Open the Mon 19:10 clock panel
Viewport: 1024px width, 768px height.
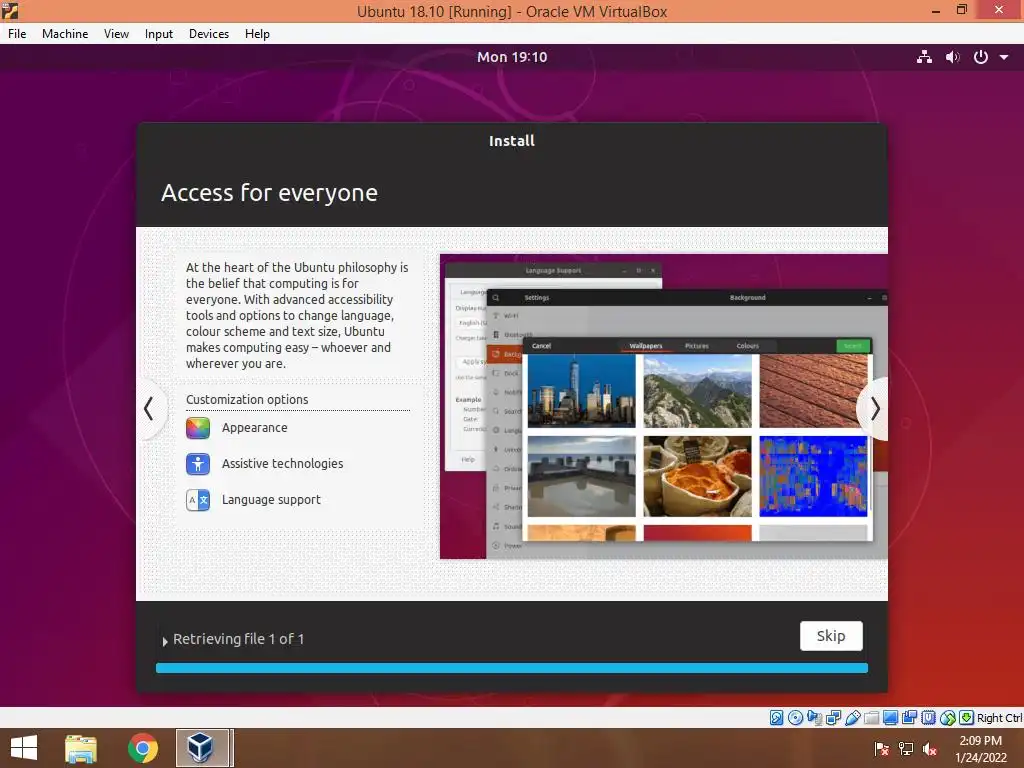pyautogui.click(x=512, y=57)
